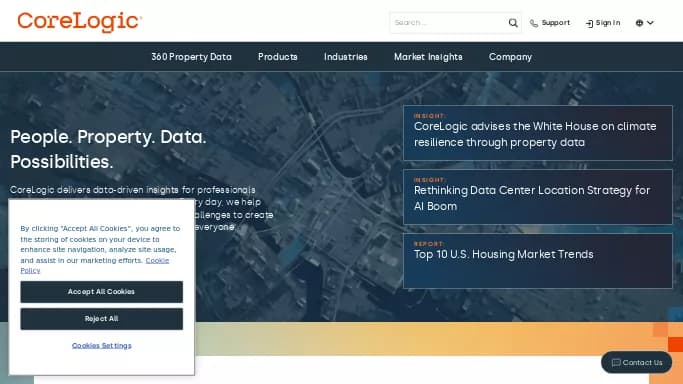Open the Sign In link
The height and width of the screenshot is (384, 683).
click(x=603, y=23)
